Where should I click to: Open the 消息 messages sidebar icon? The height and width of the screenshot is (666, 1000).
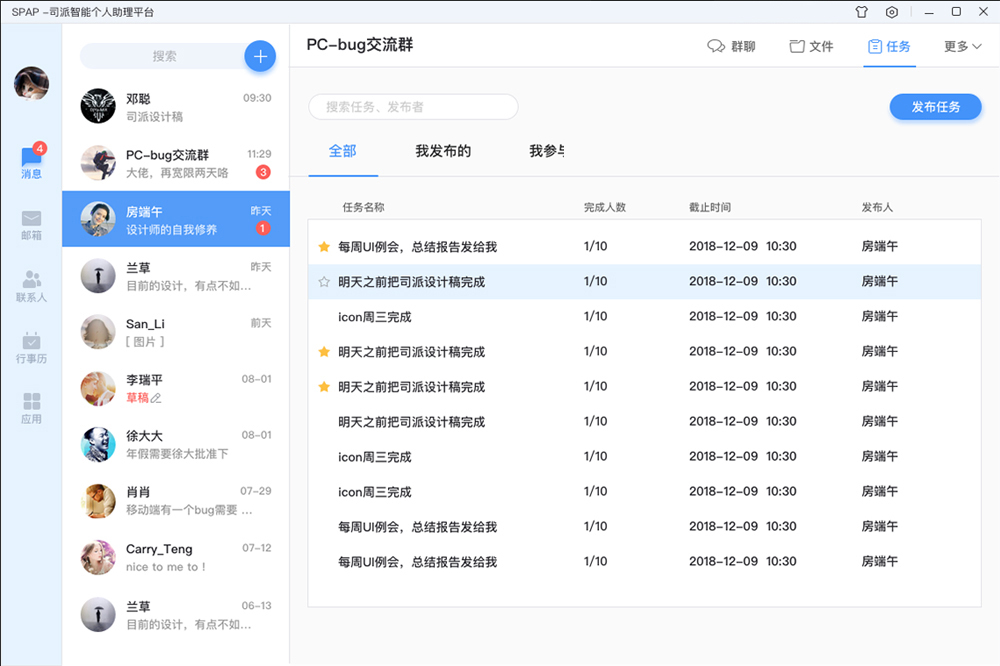[31, 161]
